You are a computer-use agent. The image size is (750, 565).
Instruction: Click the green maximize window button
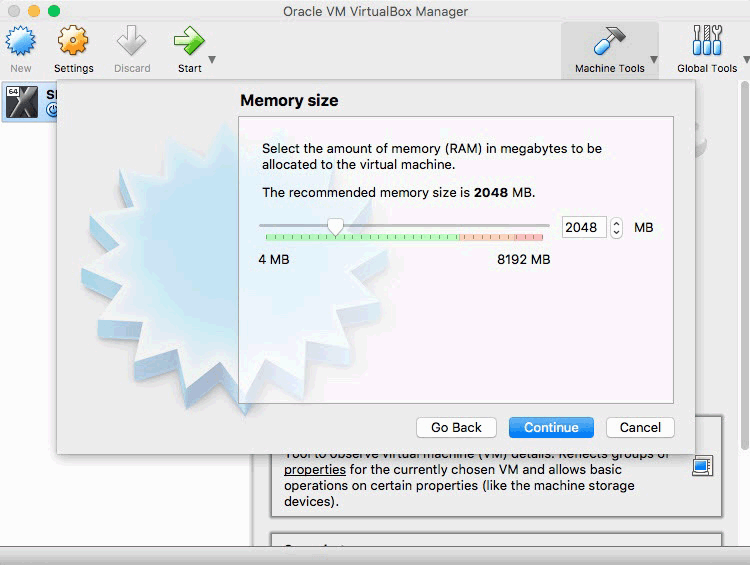[x=54, y=11]
